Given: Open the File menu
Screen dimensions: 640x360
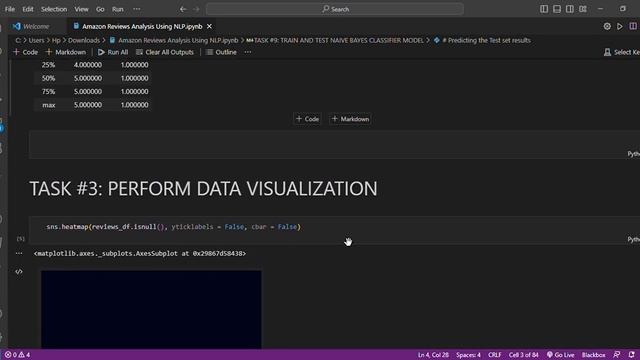Looking at the screenshot, I should pyautogui.click(x=10, y=9).
